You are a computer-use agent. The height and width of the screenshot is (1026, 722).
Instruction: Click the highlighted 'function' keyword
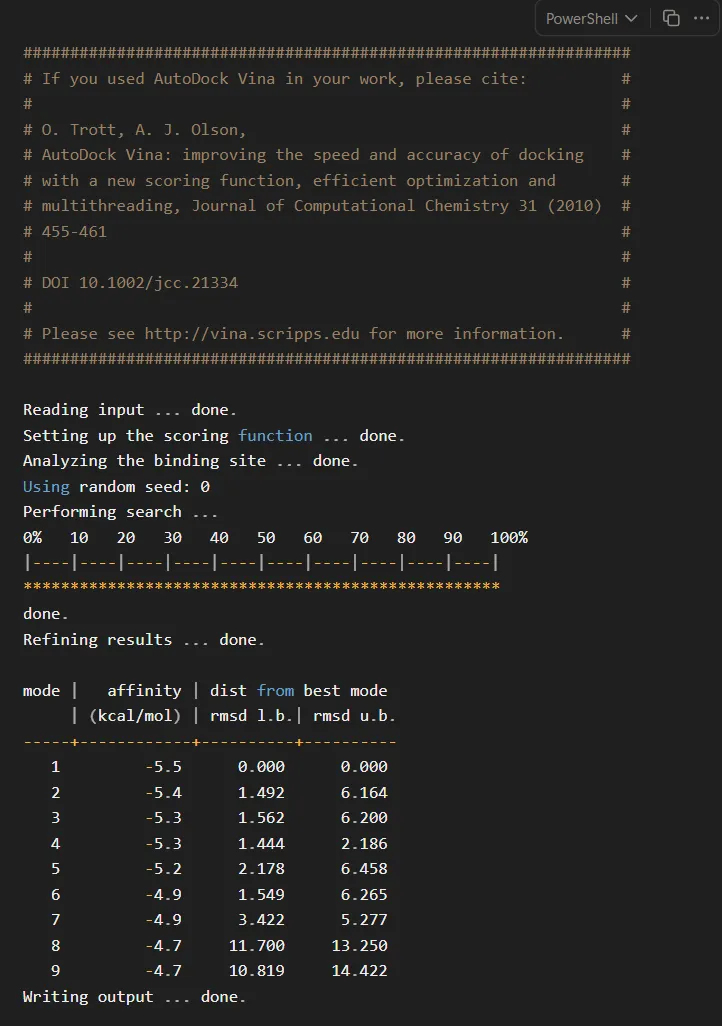[275, 435]
